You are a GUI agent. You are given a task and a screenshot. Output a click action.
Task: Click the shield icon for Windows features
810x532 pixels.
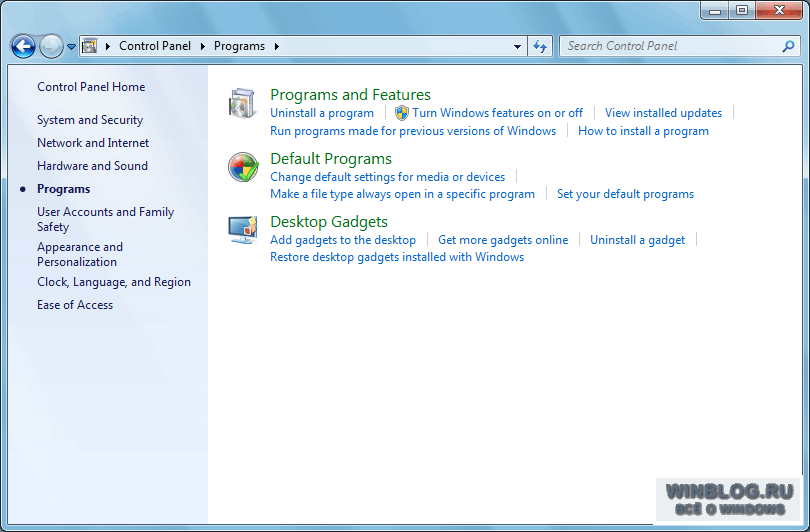(401, 113)
